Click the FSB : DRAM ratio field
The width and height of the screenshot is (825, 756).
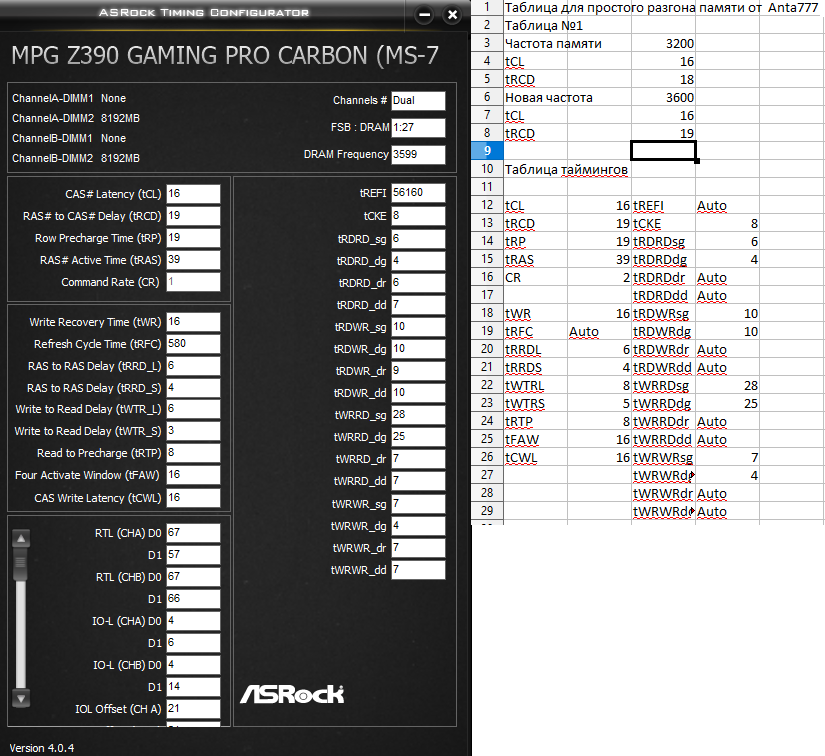[x=418, y=127]
